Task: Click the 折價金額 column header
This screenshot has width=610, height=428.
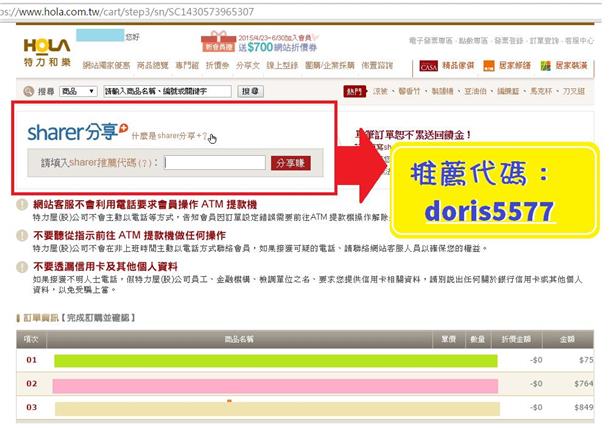Action: [x=516, y=339]
